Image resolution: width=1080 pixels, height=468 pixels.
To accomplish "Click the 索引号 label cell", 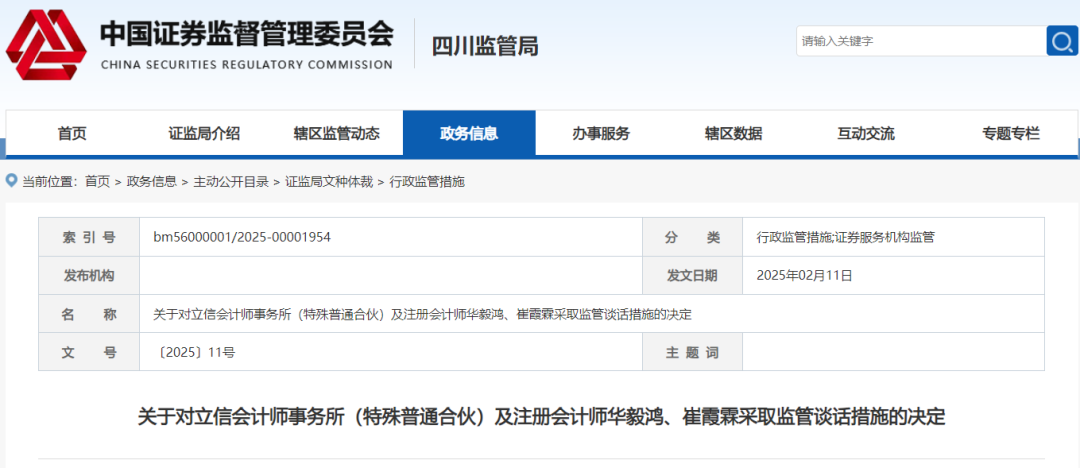I will pos(89,238).
